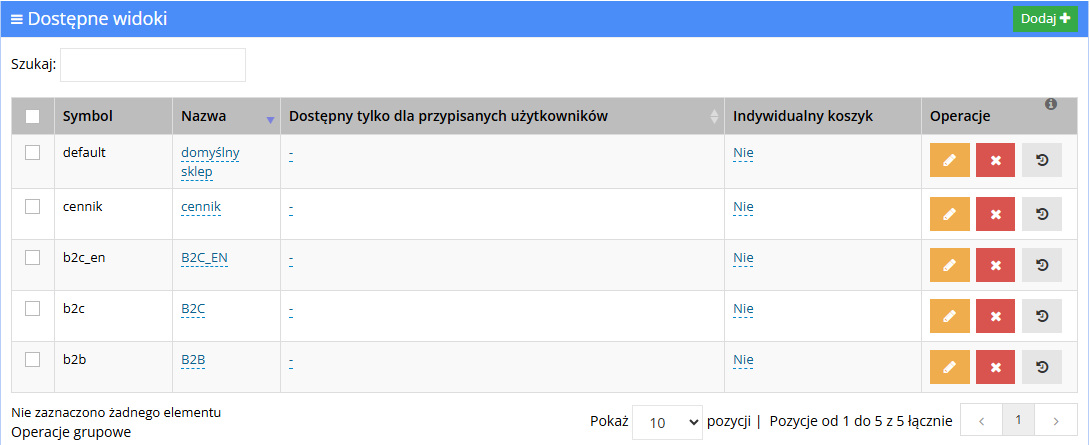Edit the b2c view row

coord(950,316)
